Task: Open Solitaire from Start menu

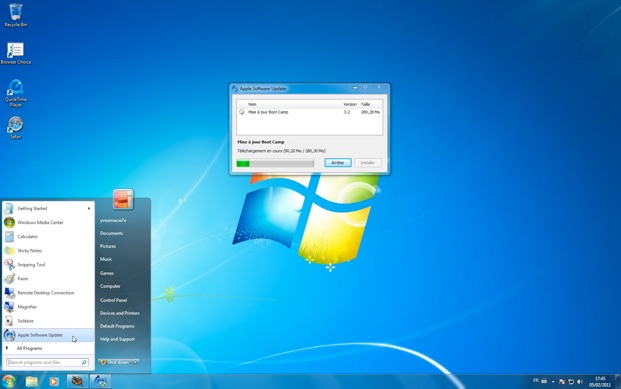Action: (48, 321)
